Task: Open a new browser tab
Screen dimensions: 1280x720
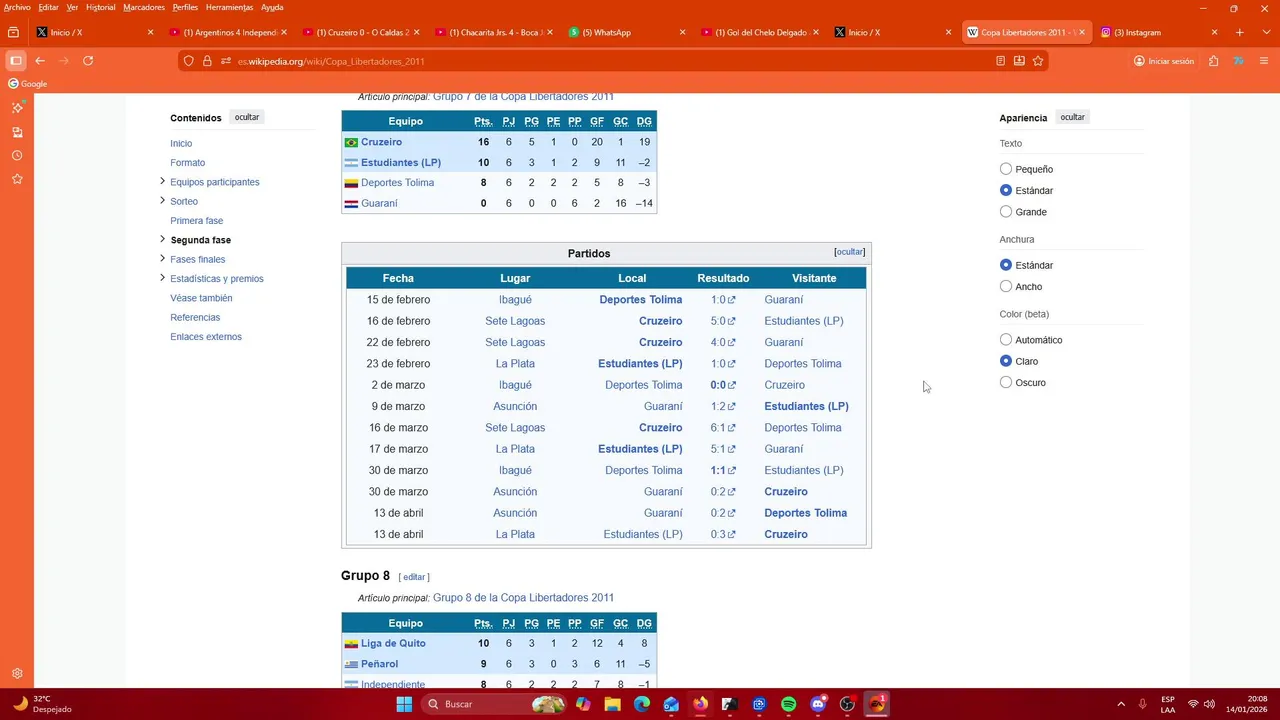Action: 1240,32
